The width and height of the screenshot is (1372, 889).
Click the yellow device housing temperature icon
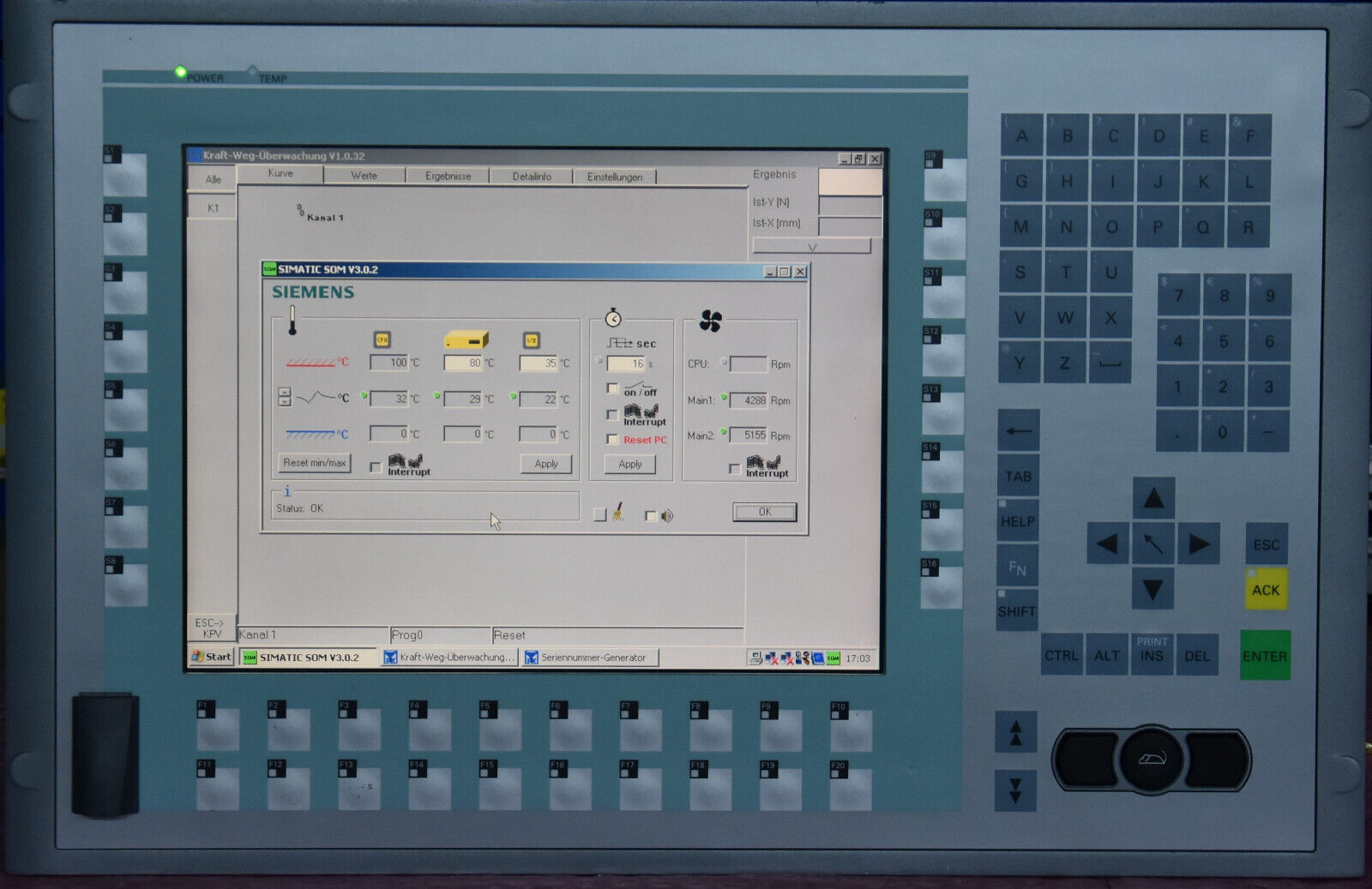(x=466, y=339)
